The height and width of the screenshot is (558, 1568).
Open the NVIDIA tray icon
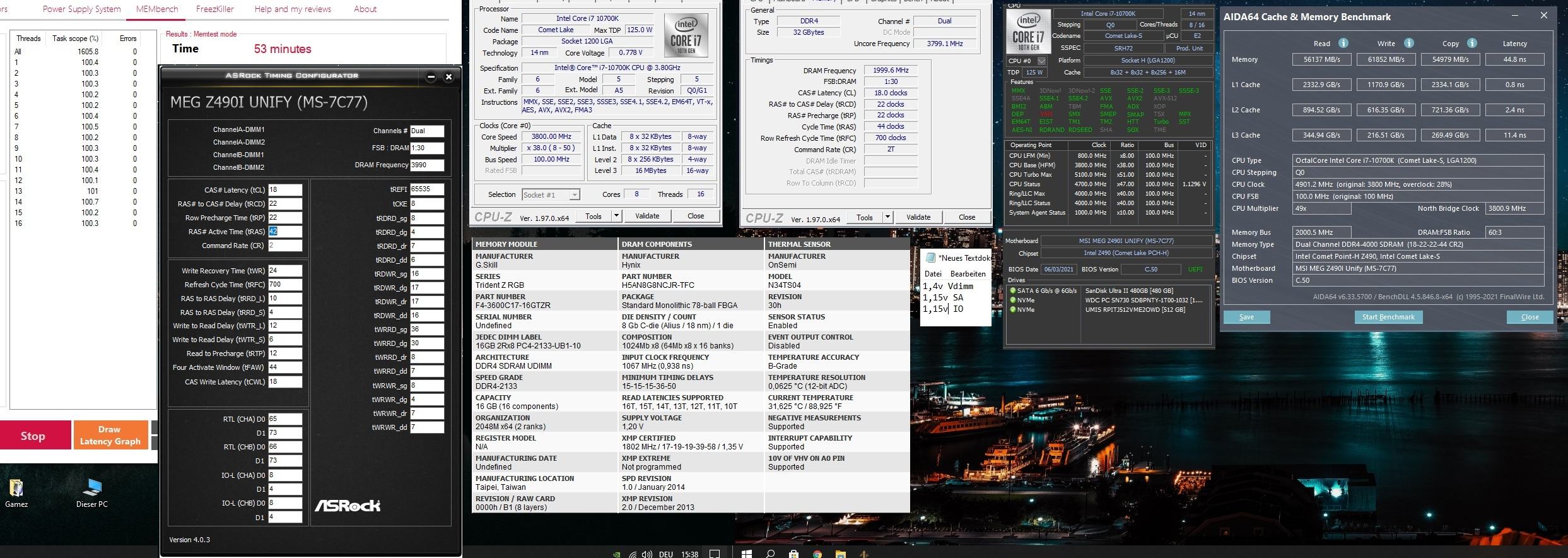617,554
